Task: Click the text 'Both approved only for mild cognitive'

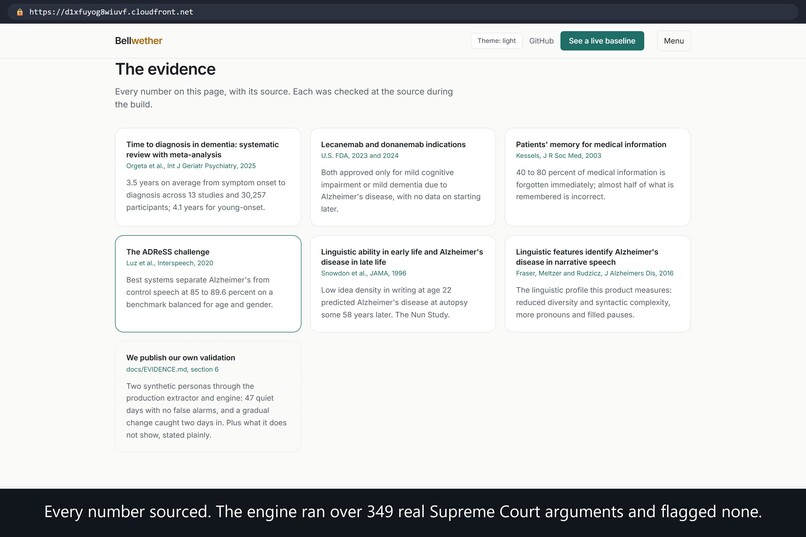Action: pos(387,172)
